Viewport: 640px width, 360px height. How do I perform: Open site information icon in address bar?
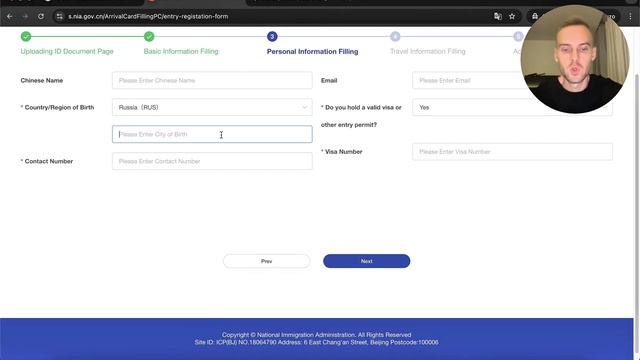coord(60,16)
